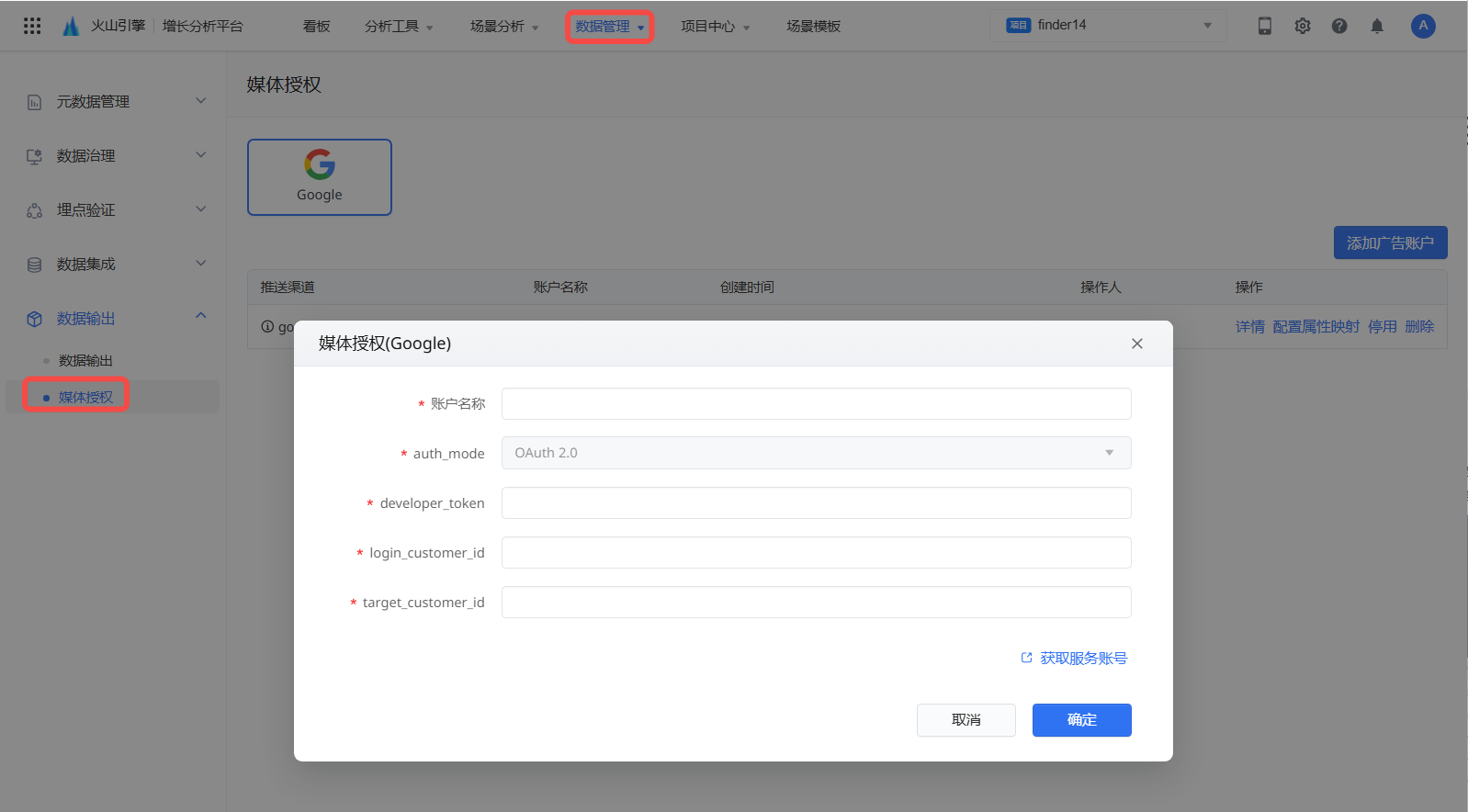The width and height of the screenshot is (1468, 812).
Task: Open the 数据管理 top menu
Action: (610, 27)
